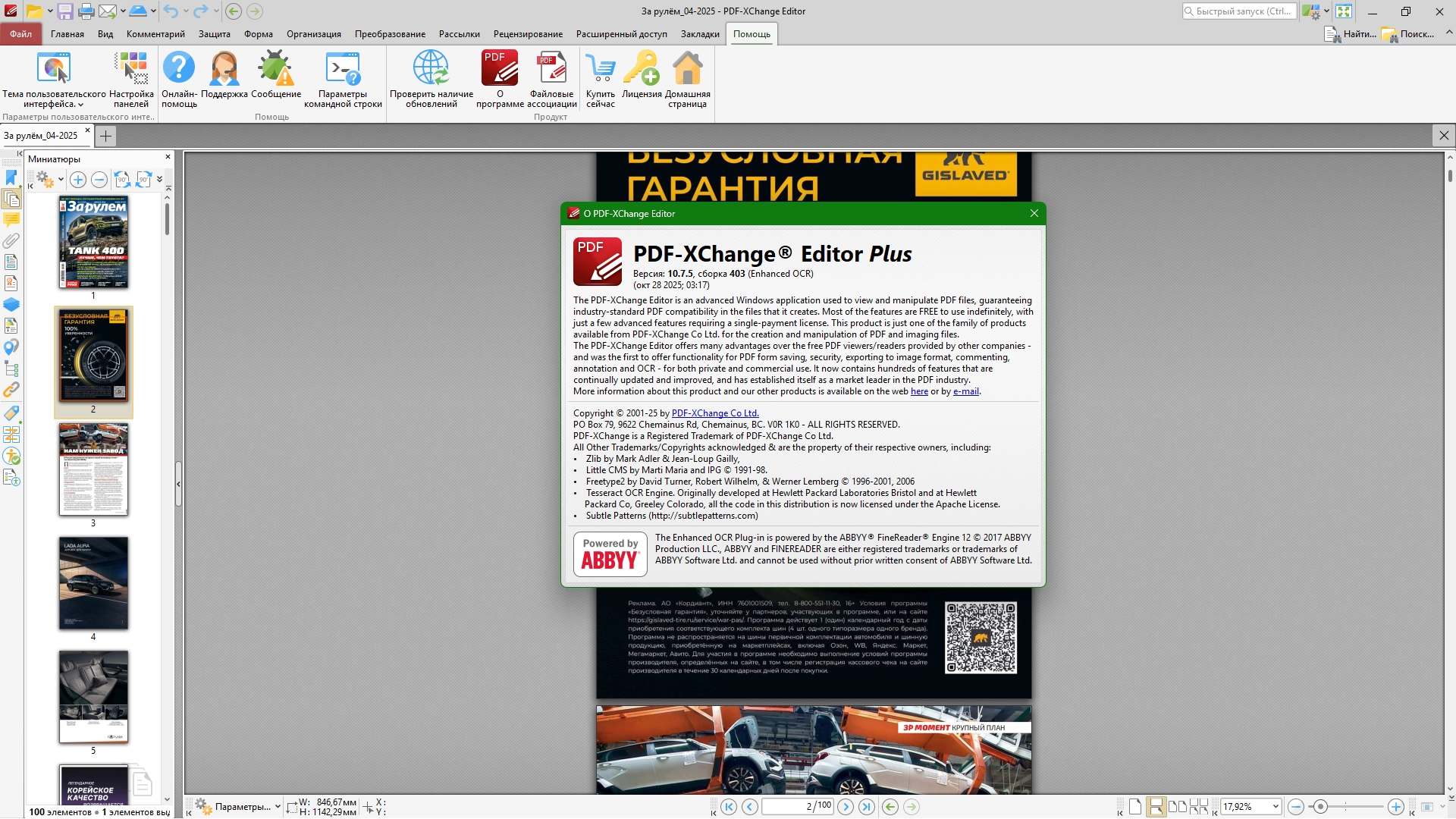Enable two pages layout view

(1178, 807)
